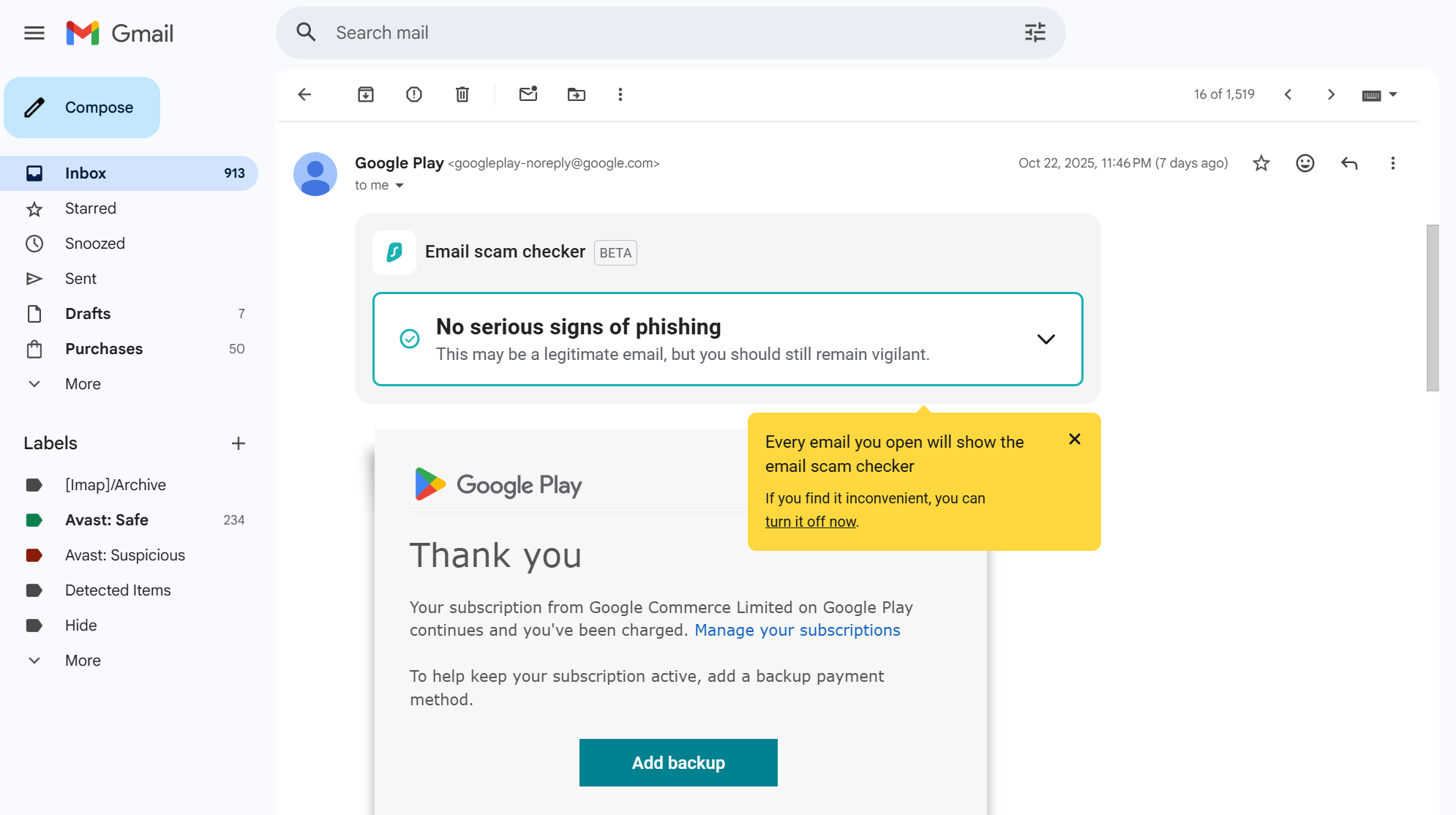Add an emoji reaction to the email
1456x815 pixels.
1305,163
